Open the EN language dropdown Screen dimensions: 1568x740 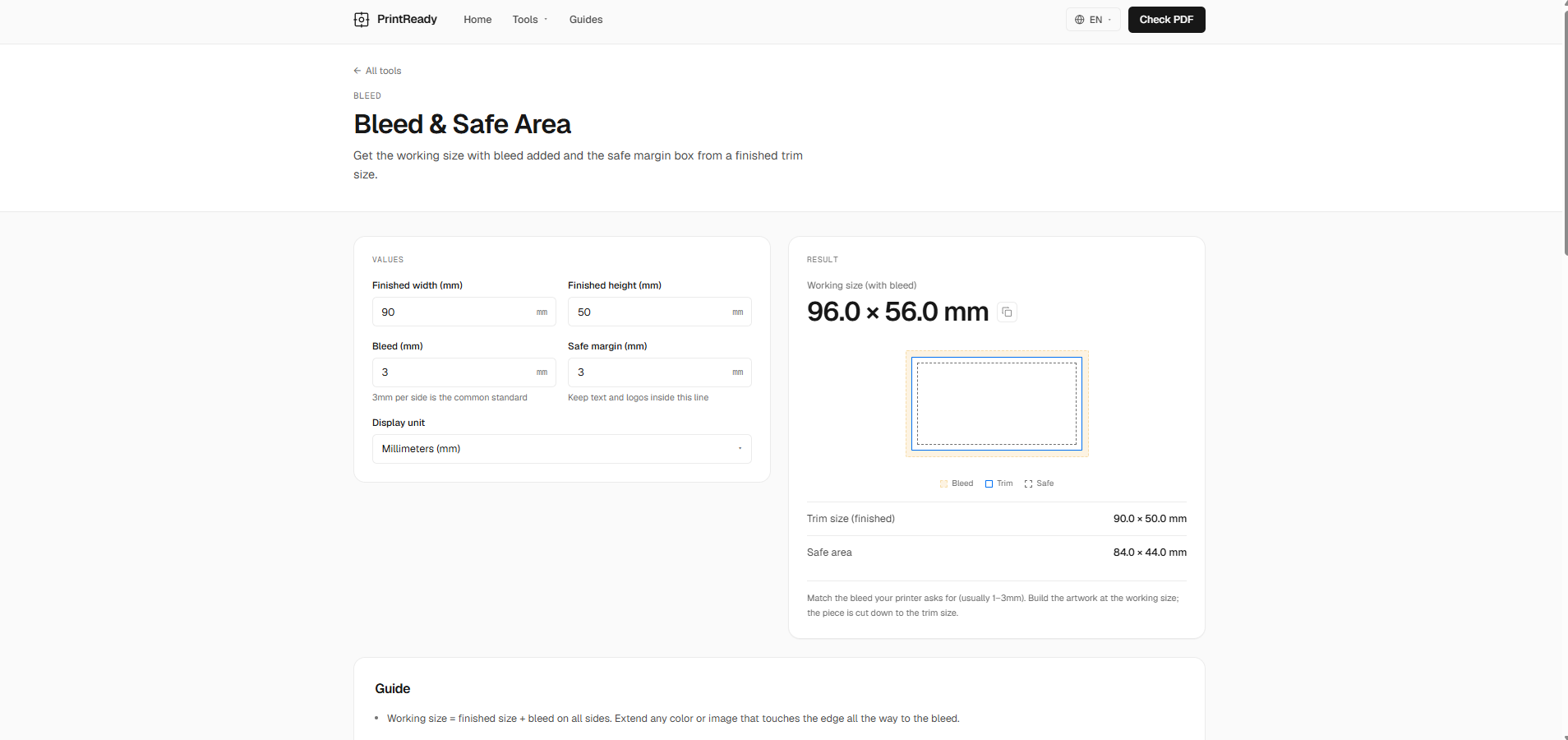(x=1093, y=20)
